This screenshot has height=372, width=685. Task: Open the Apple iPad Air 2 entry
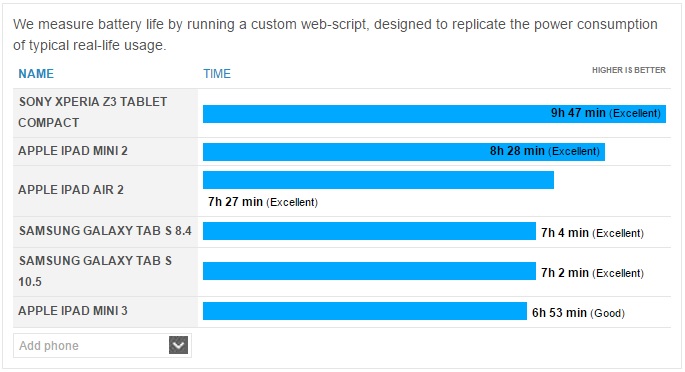(x=71, y=189)
